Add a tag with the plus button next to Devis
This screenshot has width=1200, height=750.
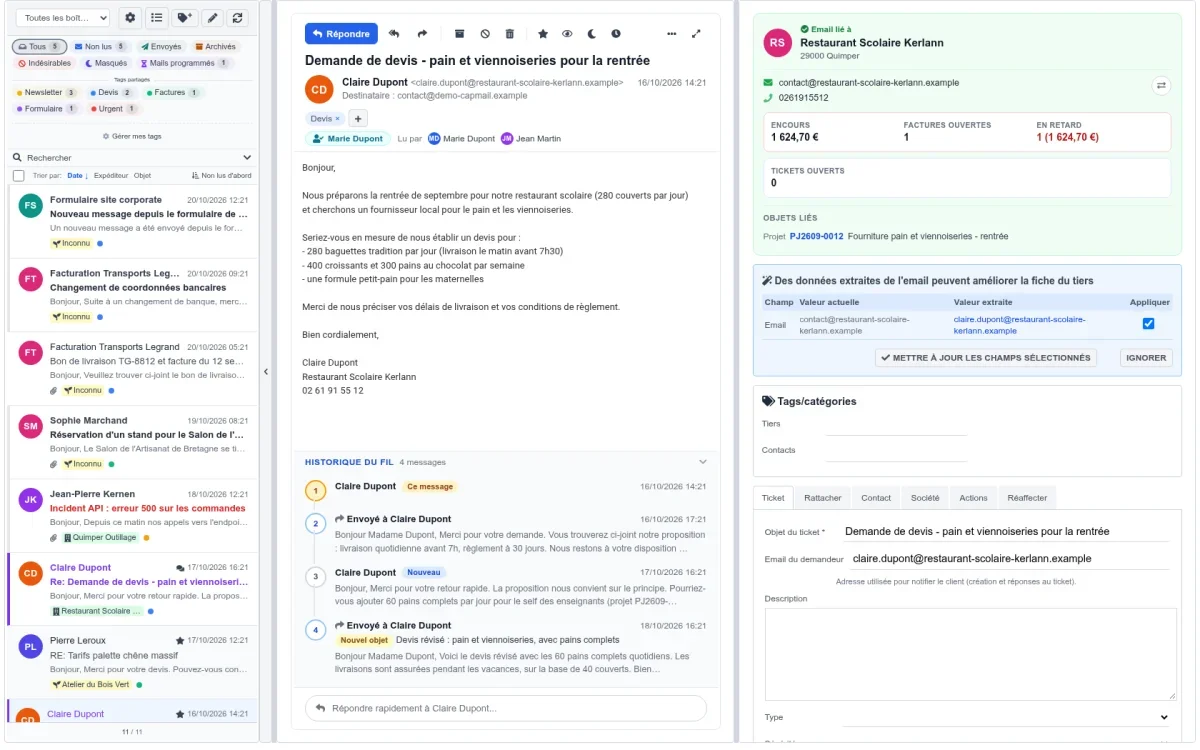[x=358, y=118]
